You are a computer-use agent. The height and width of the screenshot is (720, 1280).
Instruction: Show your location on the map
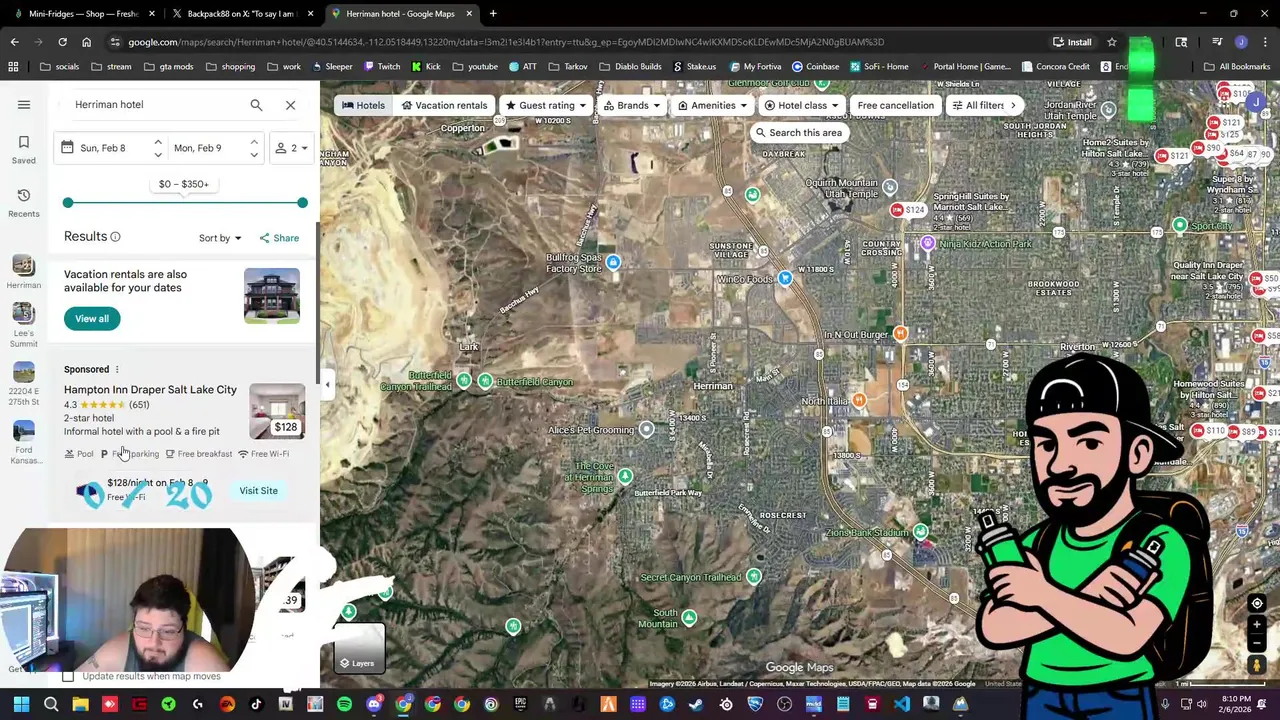tap(1257, 603)
